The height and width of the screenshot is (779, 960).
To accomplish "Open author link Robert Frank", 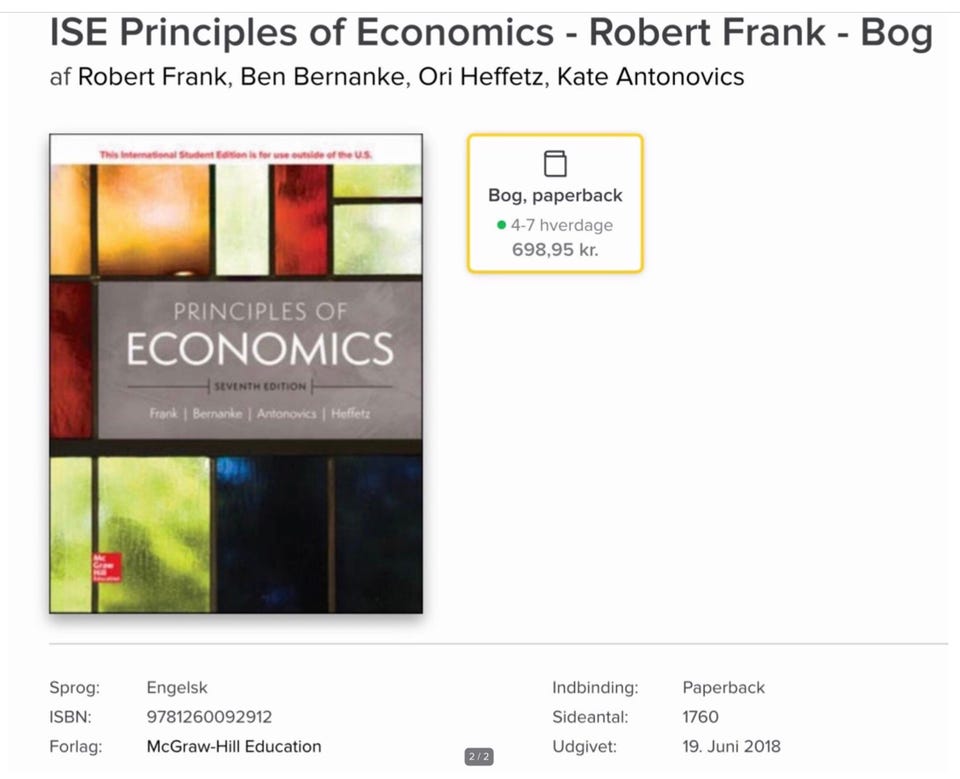I will 153,77.
